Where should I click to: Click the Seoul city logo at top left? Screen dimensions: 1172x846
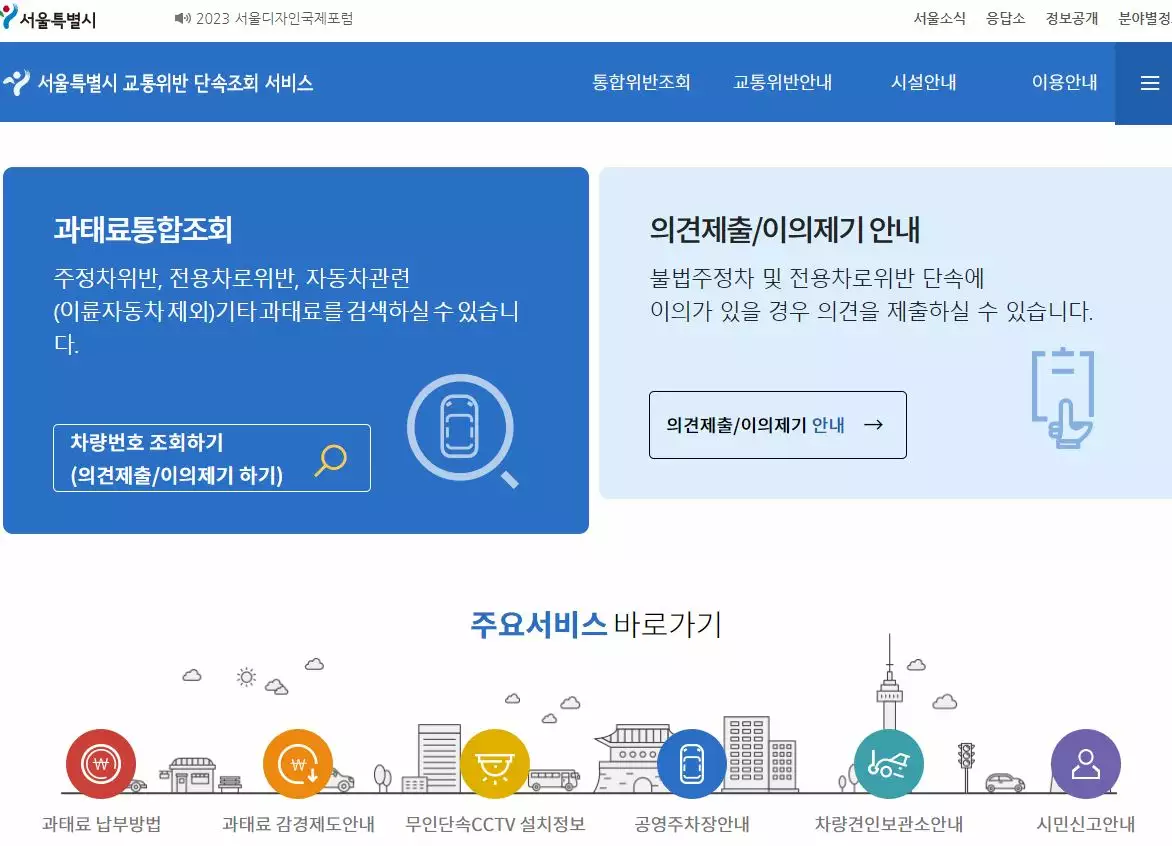pos(57,16)
